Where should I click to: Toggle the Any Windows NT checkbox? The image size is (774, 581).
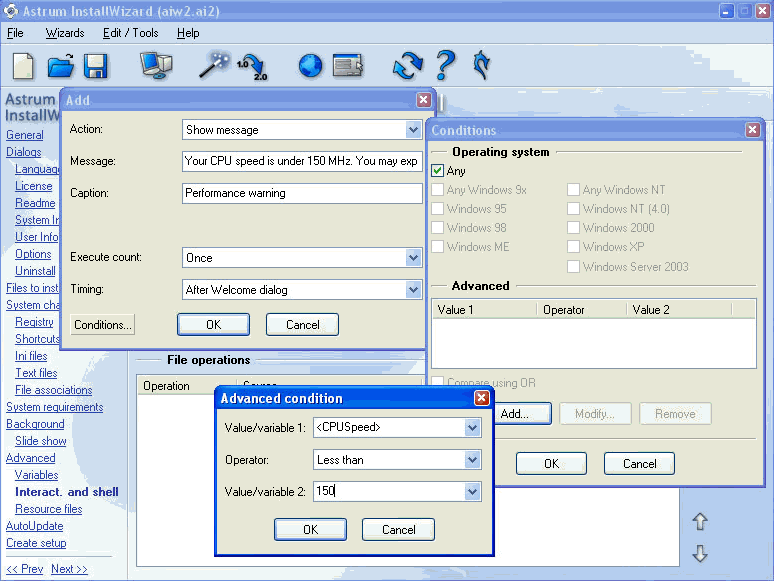click(573, 190)
